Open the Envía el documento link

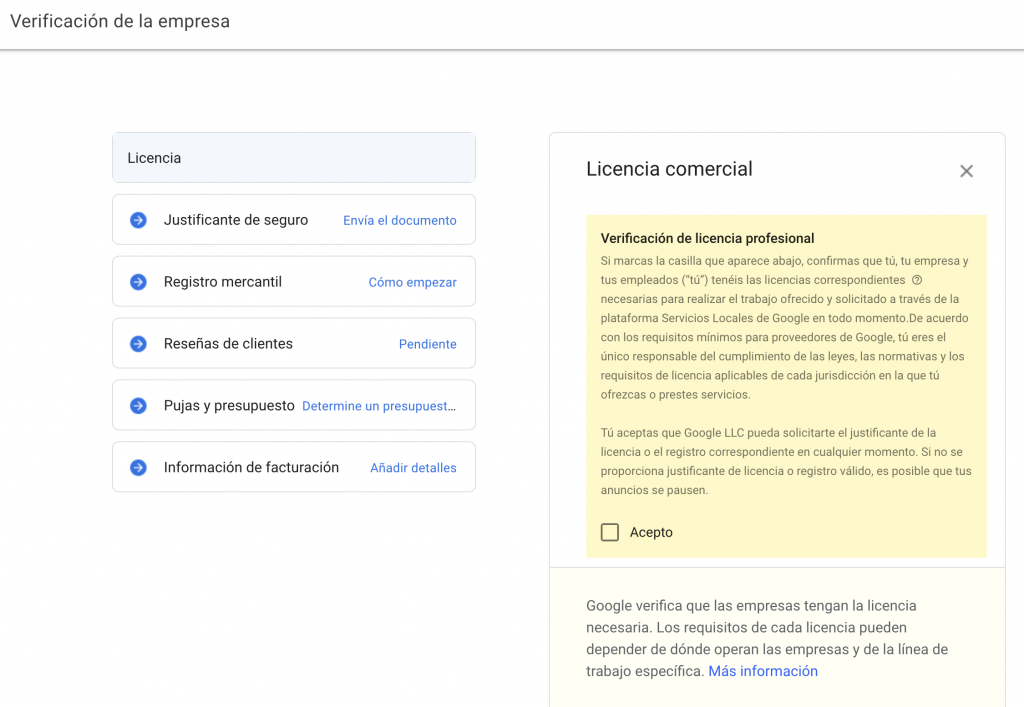[399, 219]
